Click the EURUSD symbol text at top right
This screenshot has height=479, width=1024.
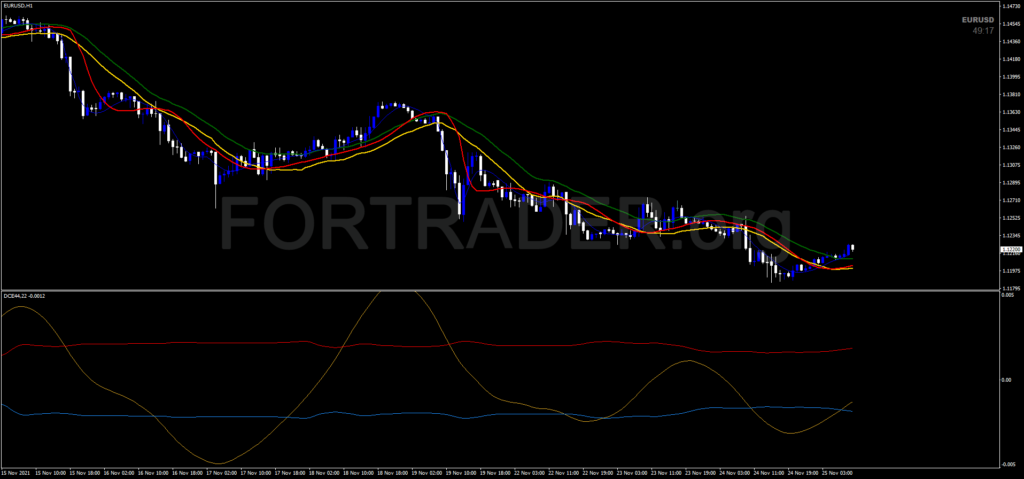977,19
